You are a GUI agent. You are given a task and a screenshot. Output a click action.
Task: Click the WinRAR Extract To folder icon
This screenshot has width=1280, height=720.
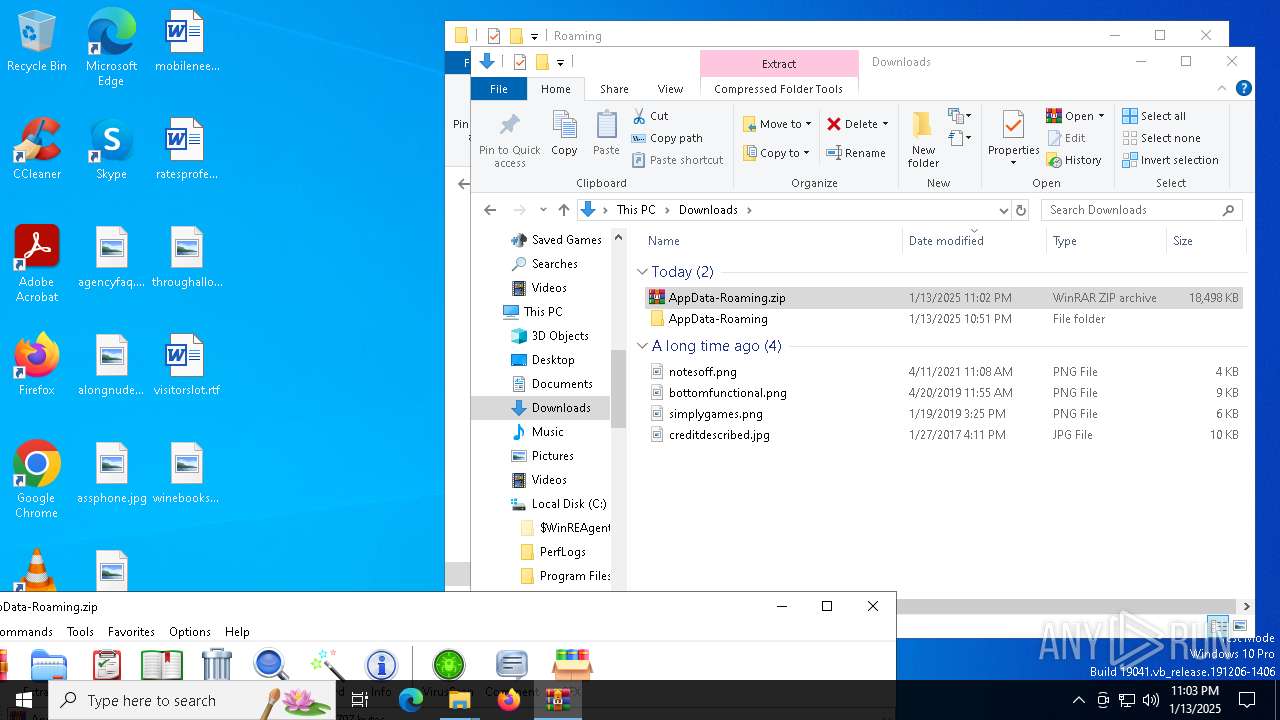tap(48, 664)
